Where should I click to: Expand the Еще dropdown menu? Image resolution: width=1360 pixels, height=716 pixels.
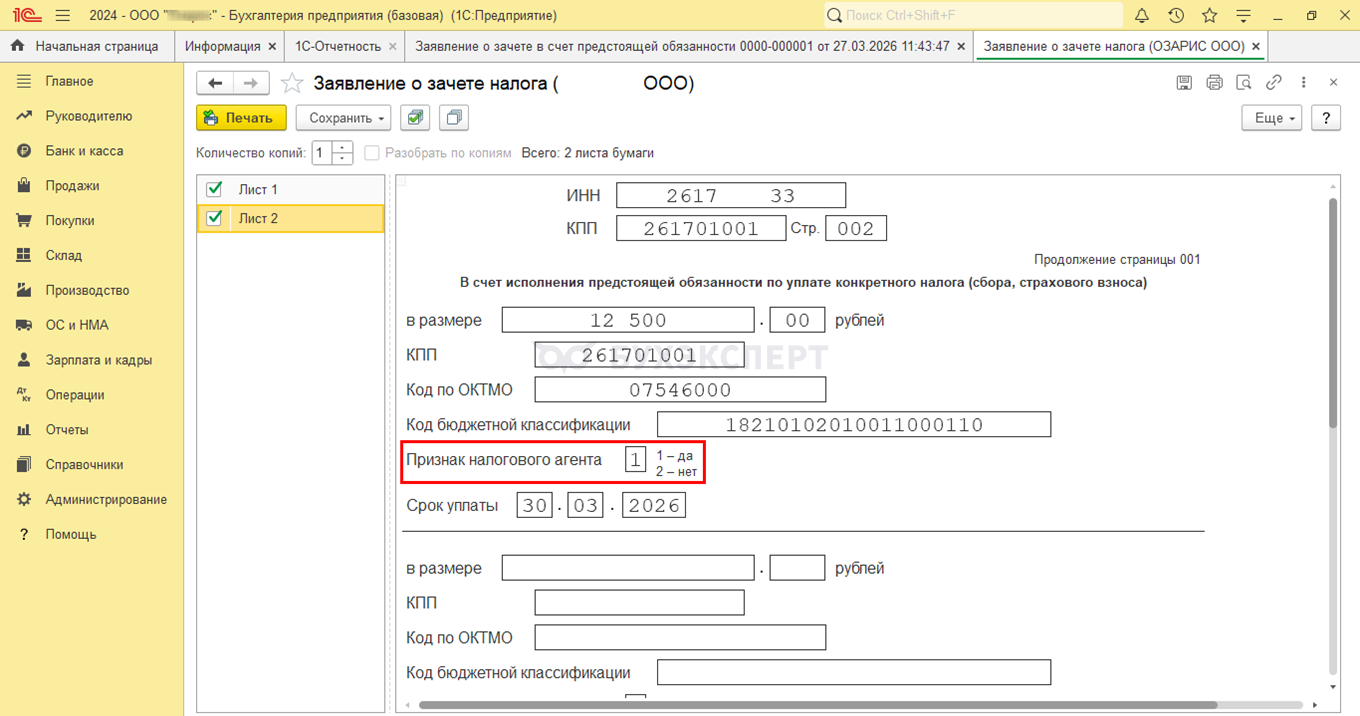tap(1275, 118)
